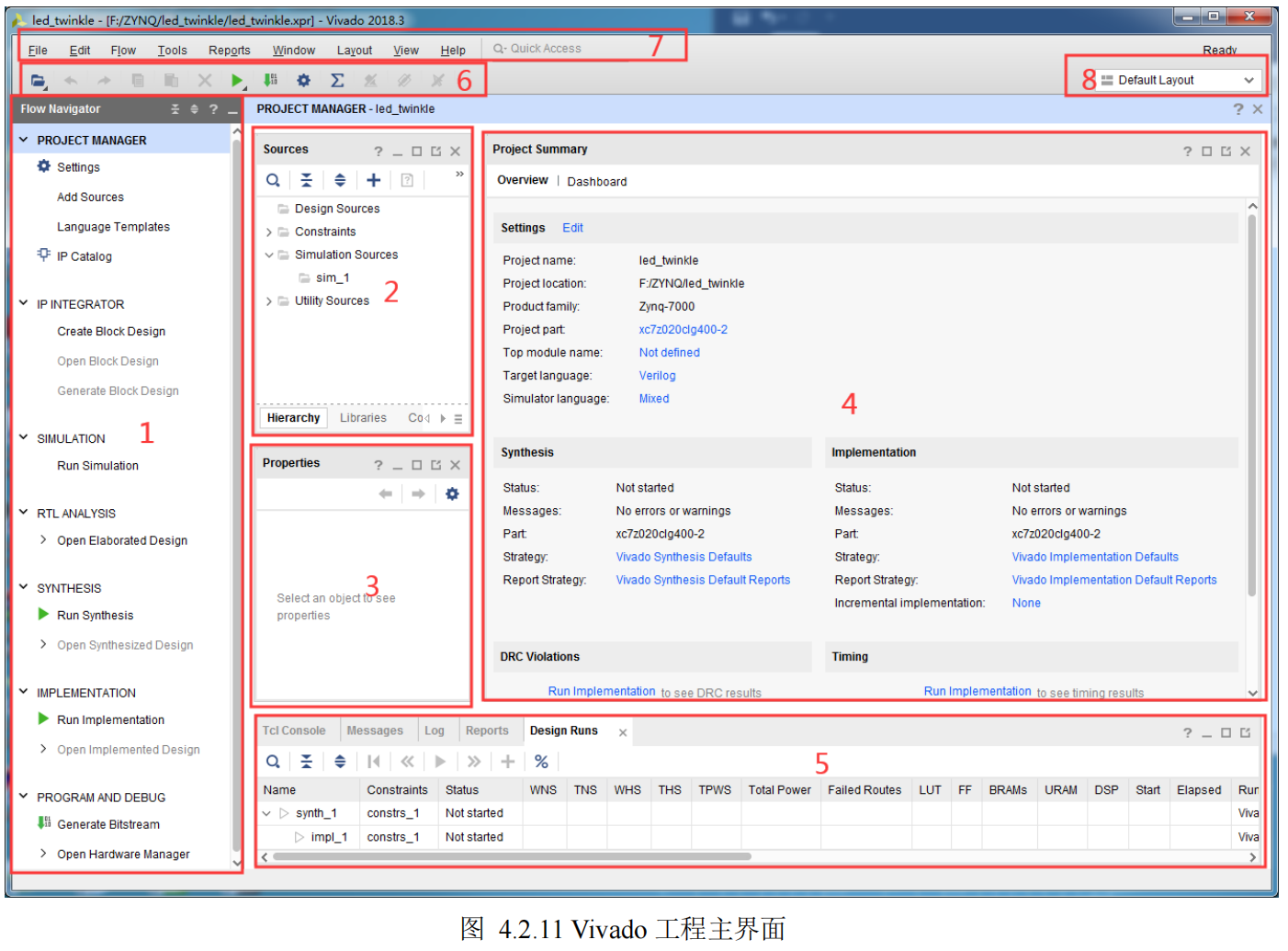Click Design Runs horizontal scrollbar

512,856
